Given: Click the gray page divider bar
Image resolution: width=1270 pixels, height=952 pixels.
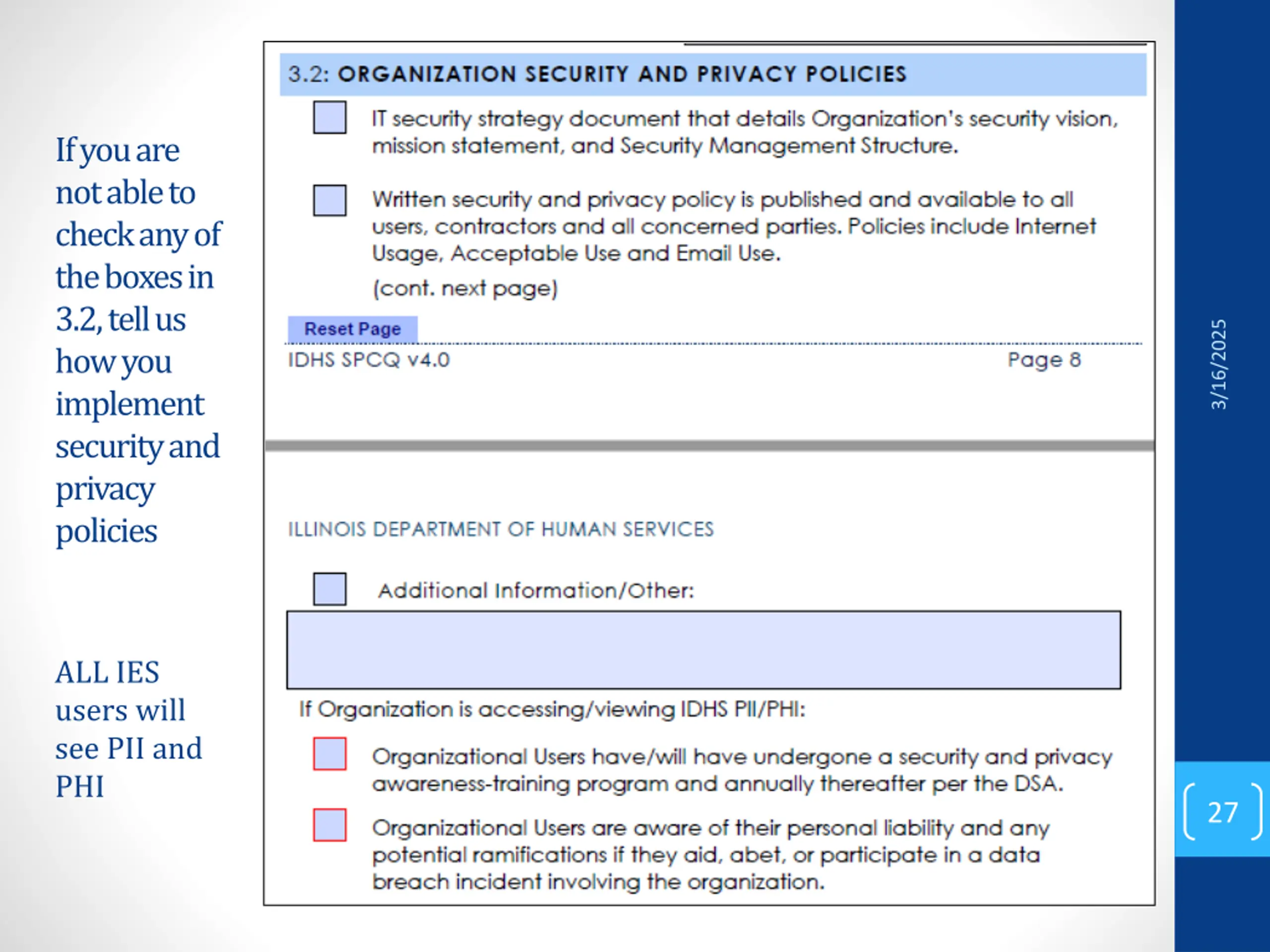Looking at the screenshot, I should 709,446.
